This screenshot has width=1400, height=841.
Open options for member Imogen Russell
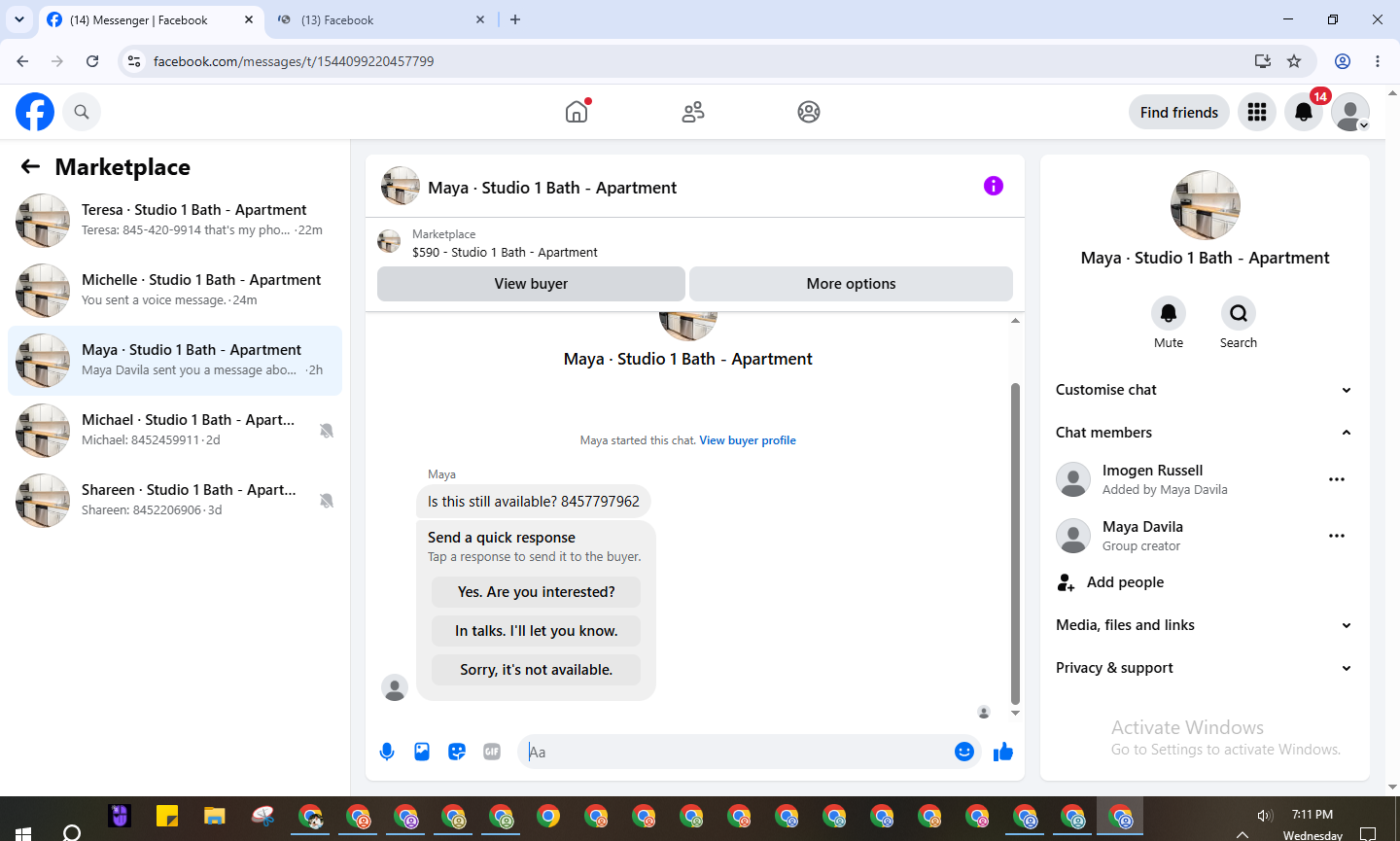click(1337, 479)
